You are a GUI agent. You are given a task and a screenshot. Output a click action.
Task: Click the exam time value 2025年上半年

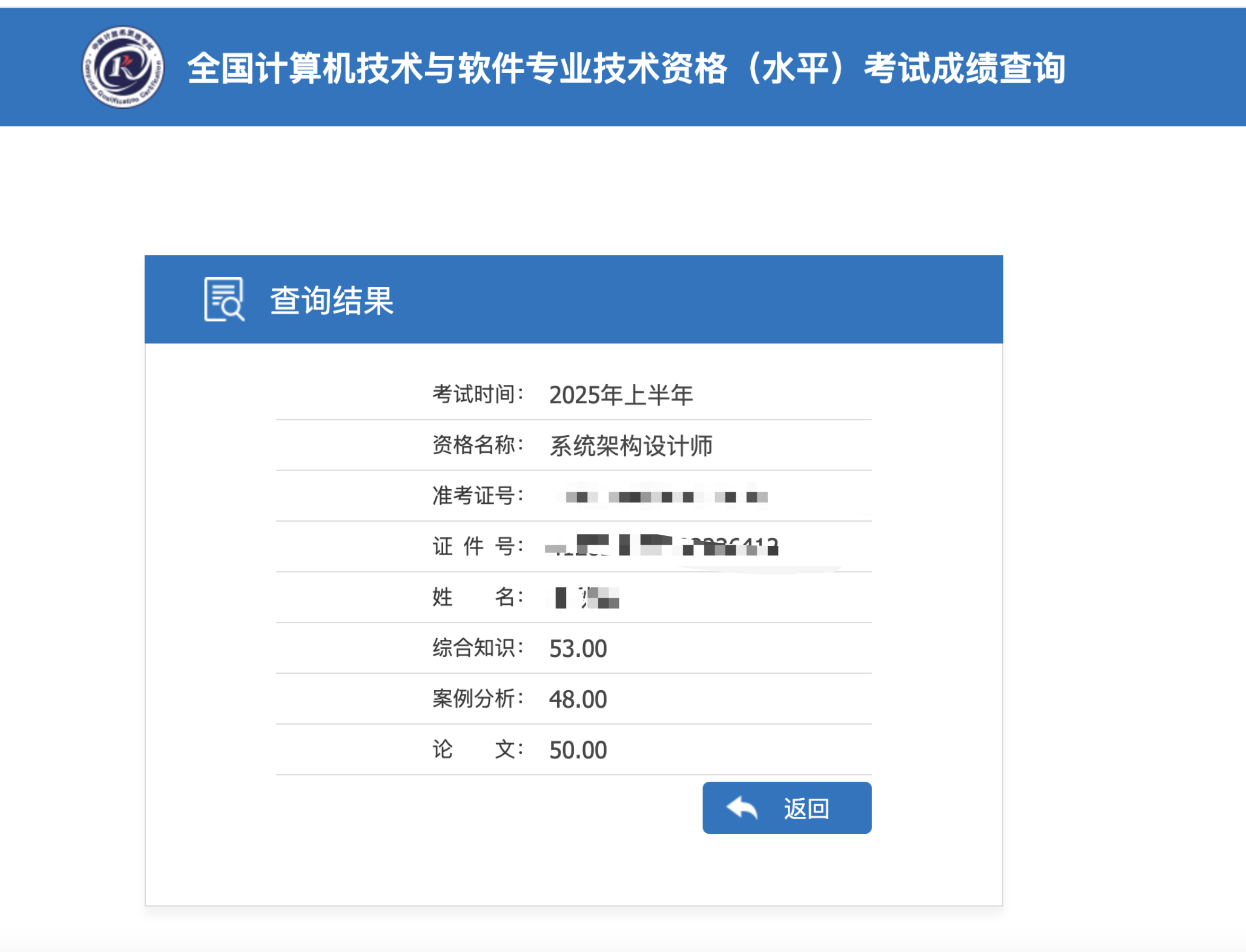click(x=621, y=395)
